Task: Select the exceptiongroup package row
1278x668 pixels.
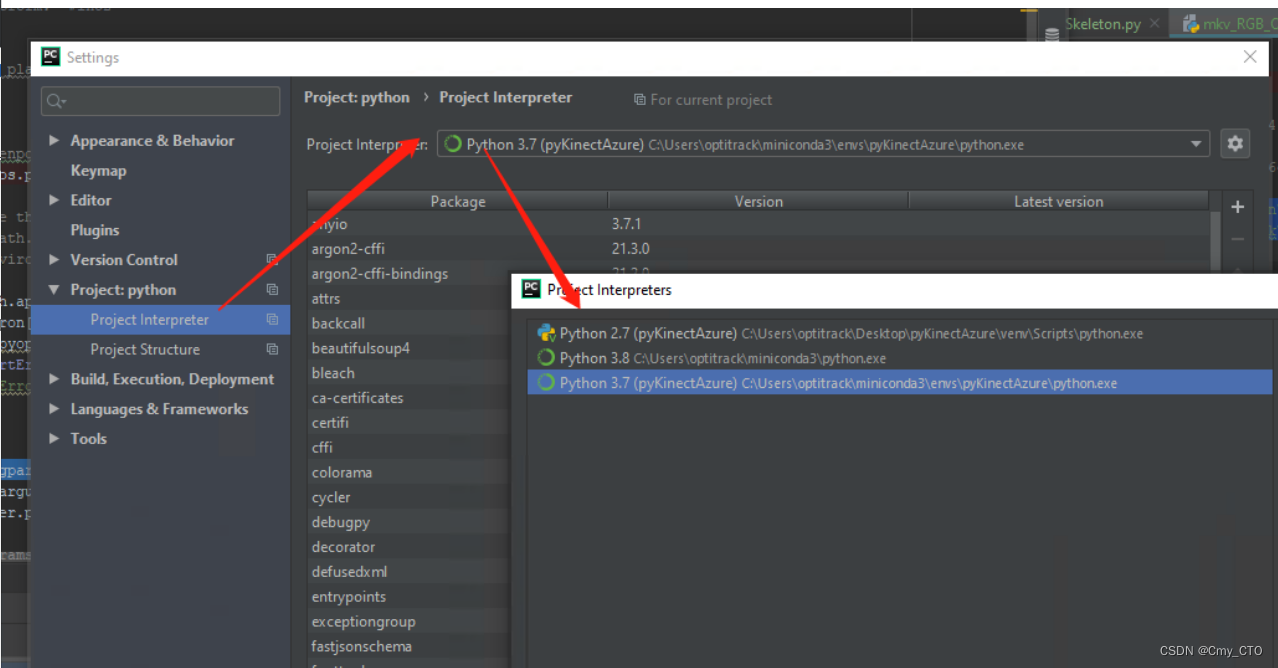Action: 409,621
